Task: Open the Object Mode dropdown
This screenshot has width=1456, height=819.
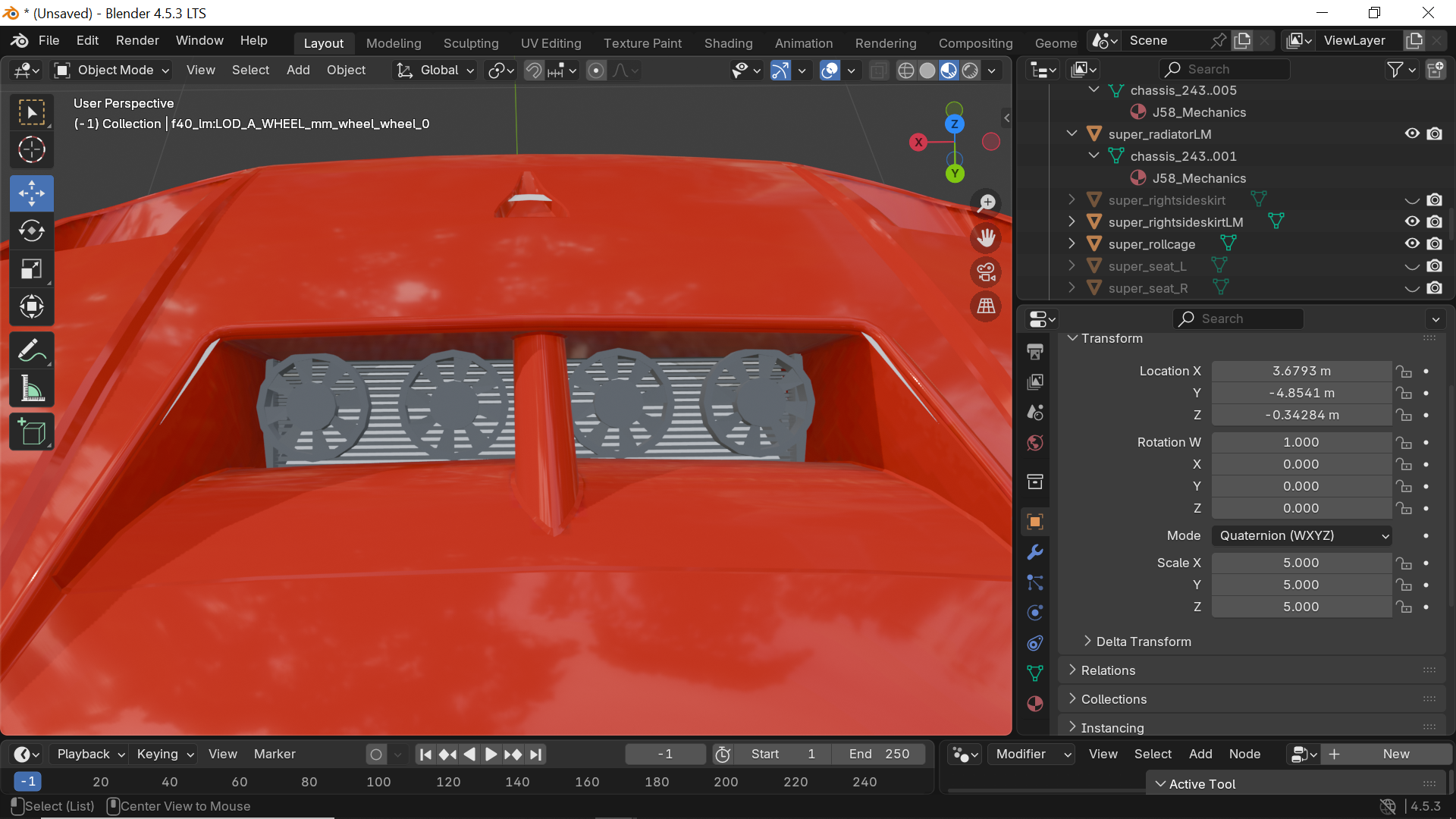Action: click(112, 71)
